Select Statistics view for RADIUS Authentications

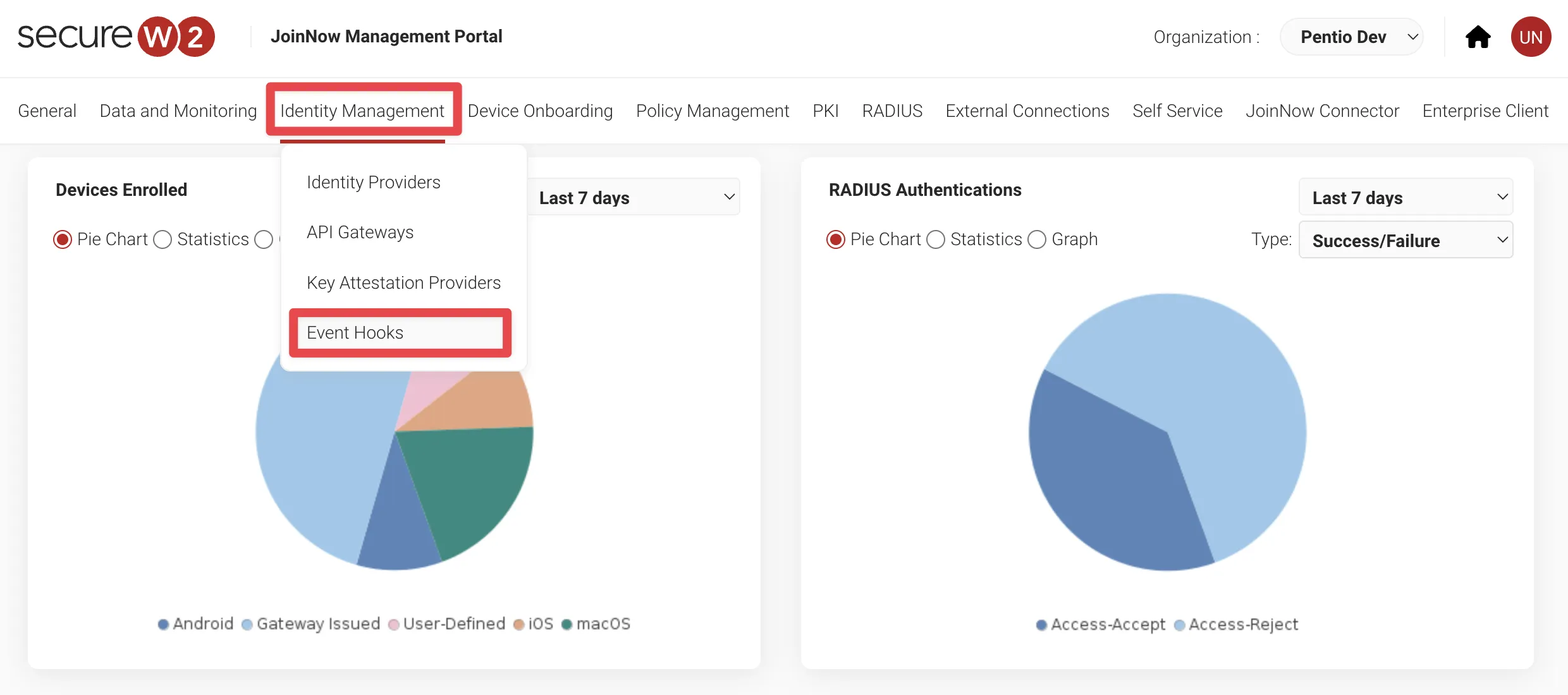pyautogui.click(x=936, y=239)
